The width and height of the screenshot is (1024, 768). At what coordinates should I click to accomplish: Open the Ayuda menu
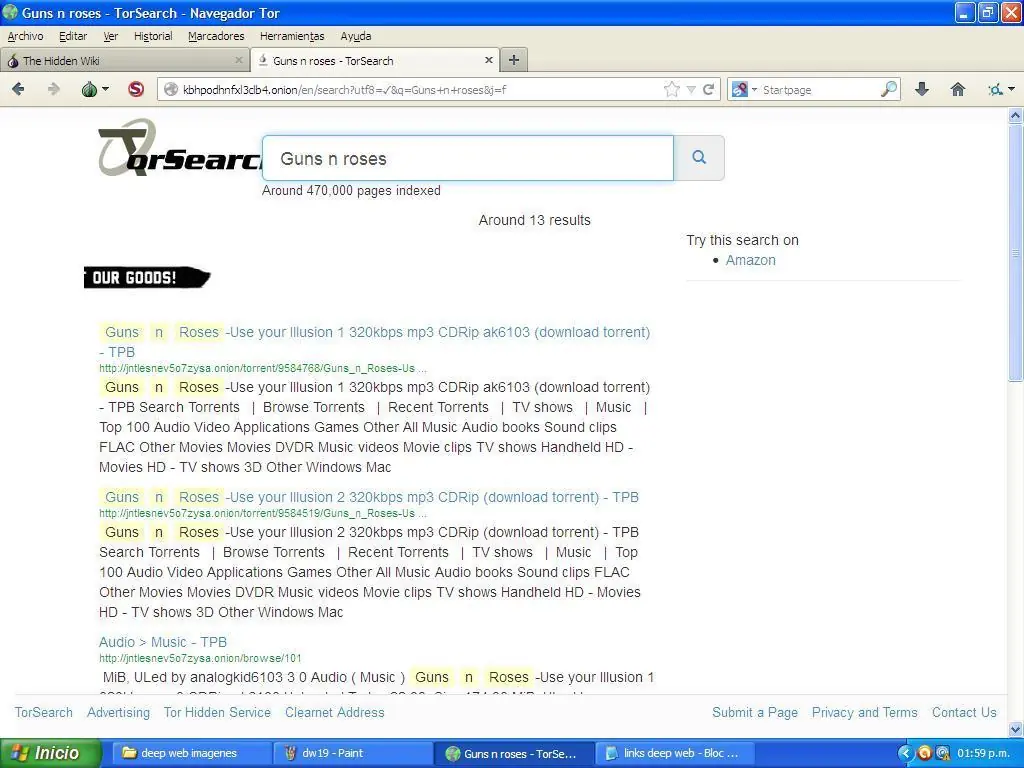[x=355, y=36]
